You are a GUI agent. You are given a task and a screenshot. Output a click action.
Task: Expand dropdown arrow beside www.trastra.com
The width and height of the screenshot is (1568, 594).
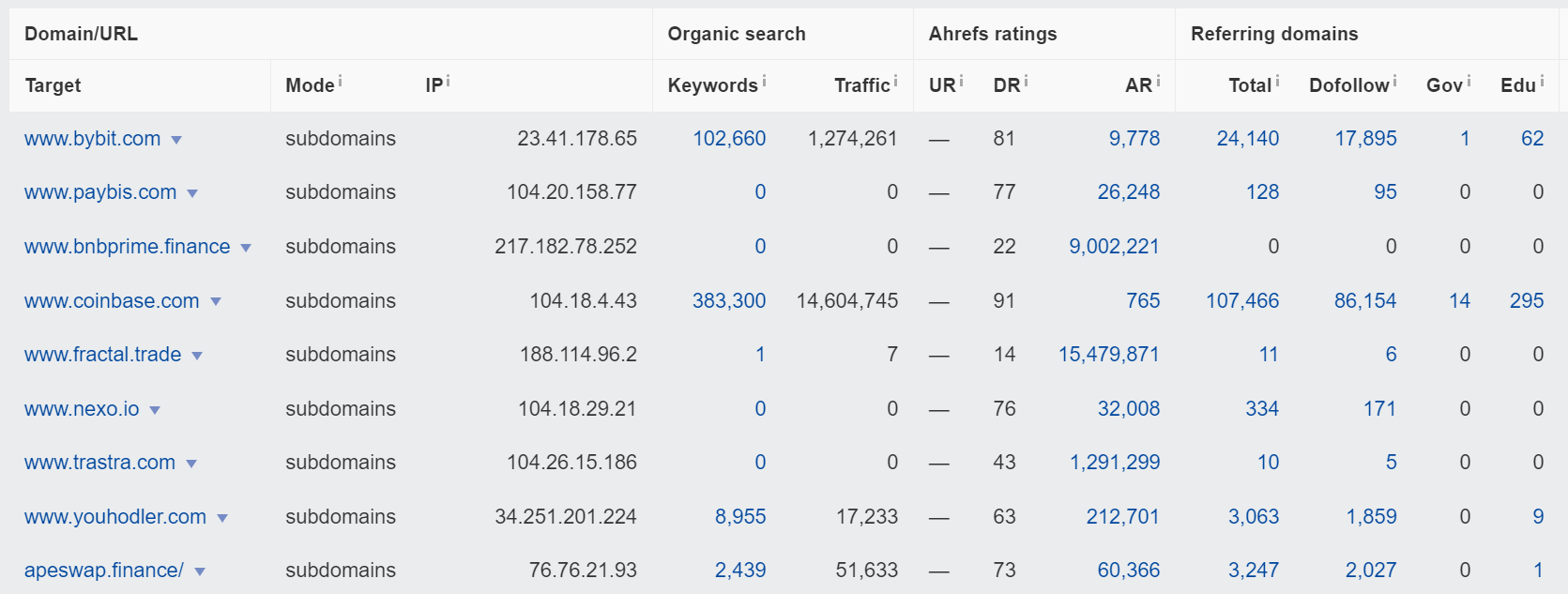tap(191, 464)
